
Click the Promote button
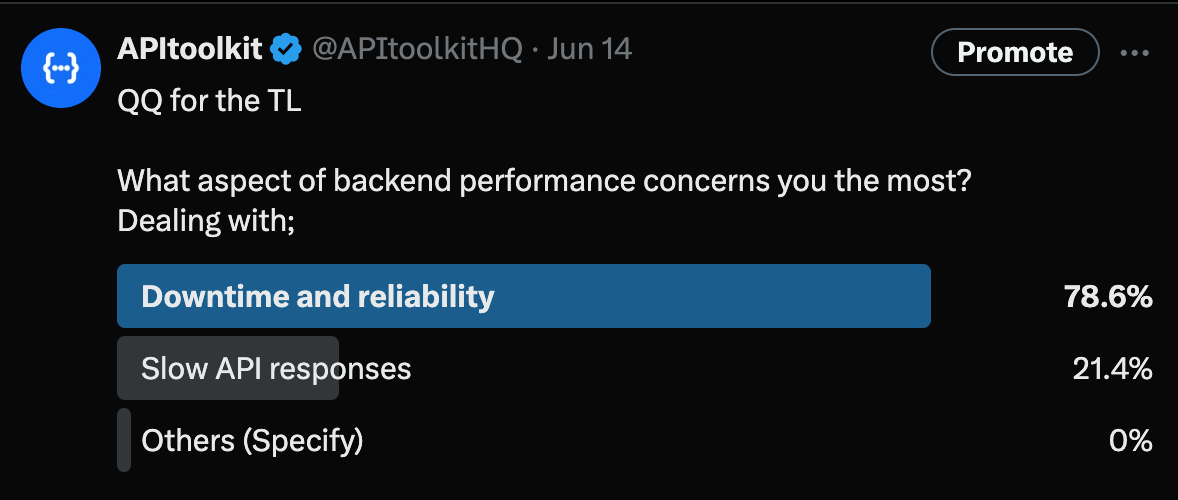(x=1014, y=53)
